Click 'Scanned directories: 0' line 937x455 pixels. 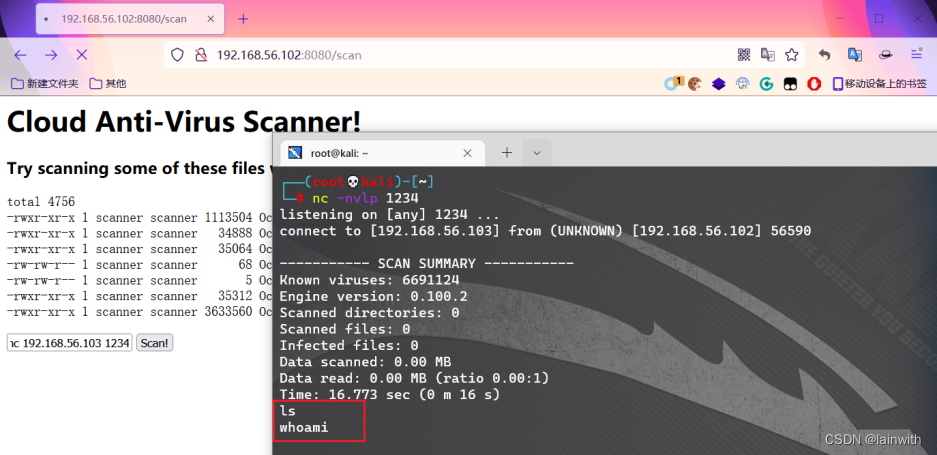click(x=369, y=312)
